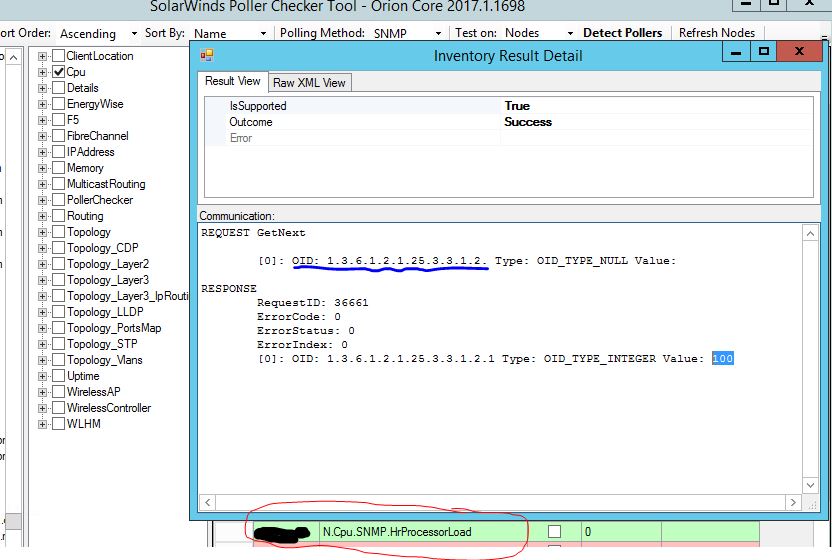Select the IsSupported property row

click(x=508, y=106)
